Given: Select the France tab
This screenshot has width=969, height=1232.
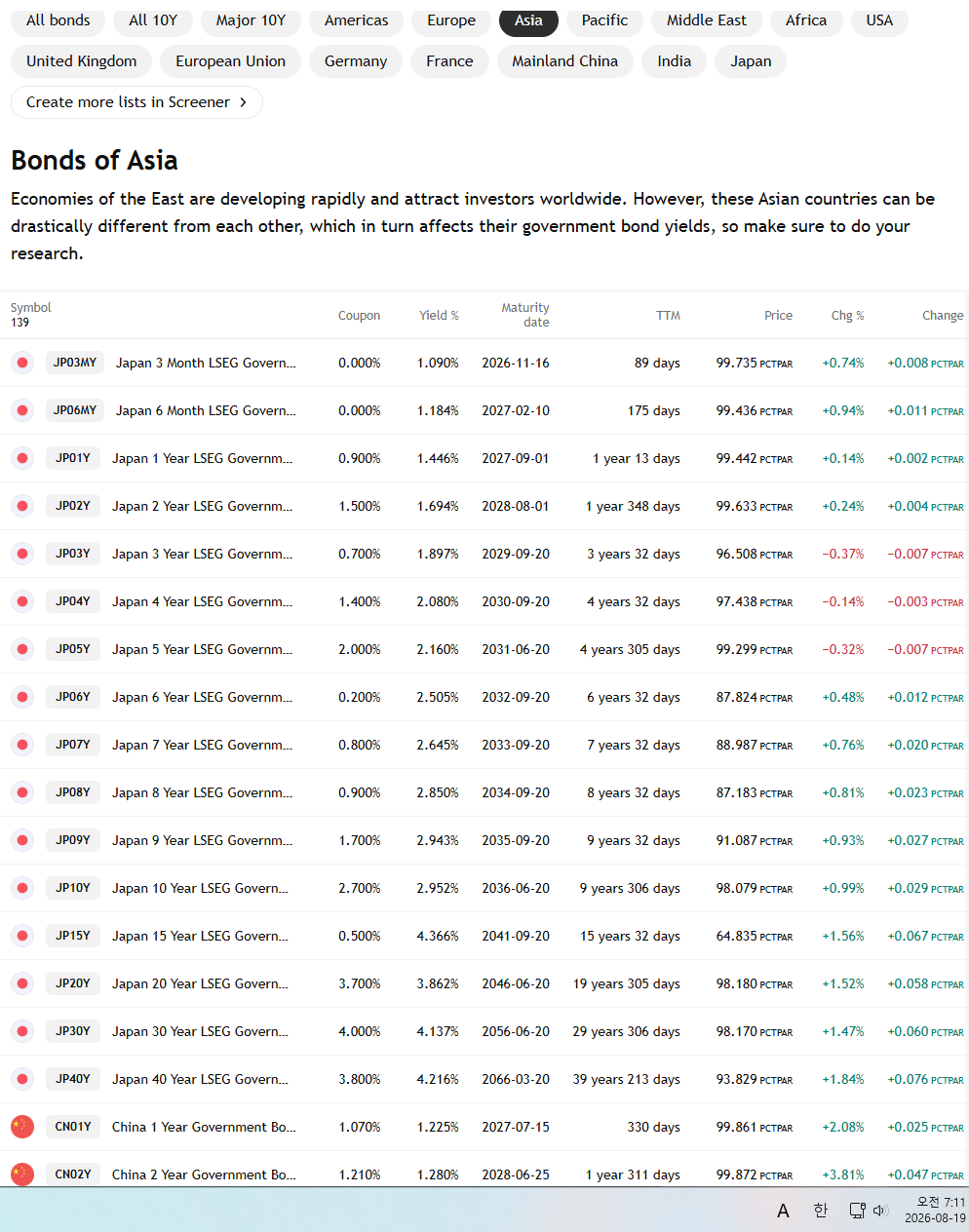Looking at the screenshot, I should tap(449, 61).
